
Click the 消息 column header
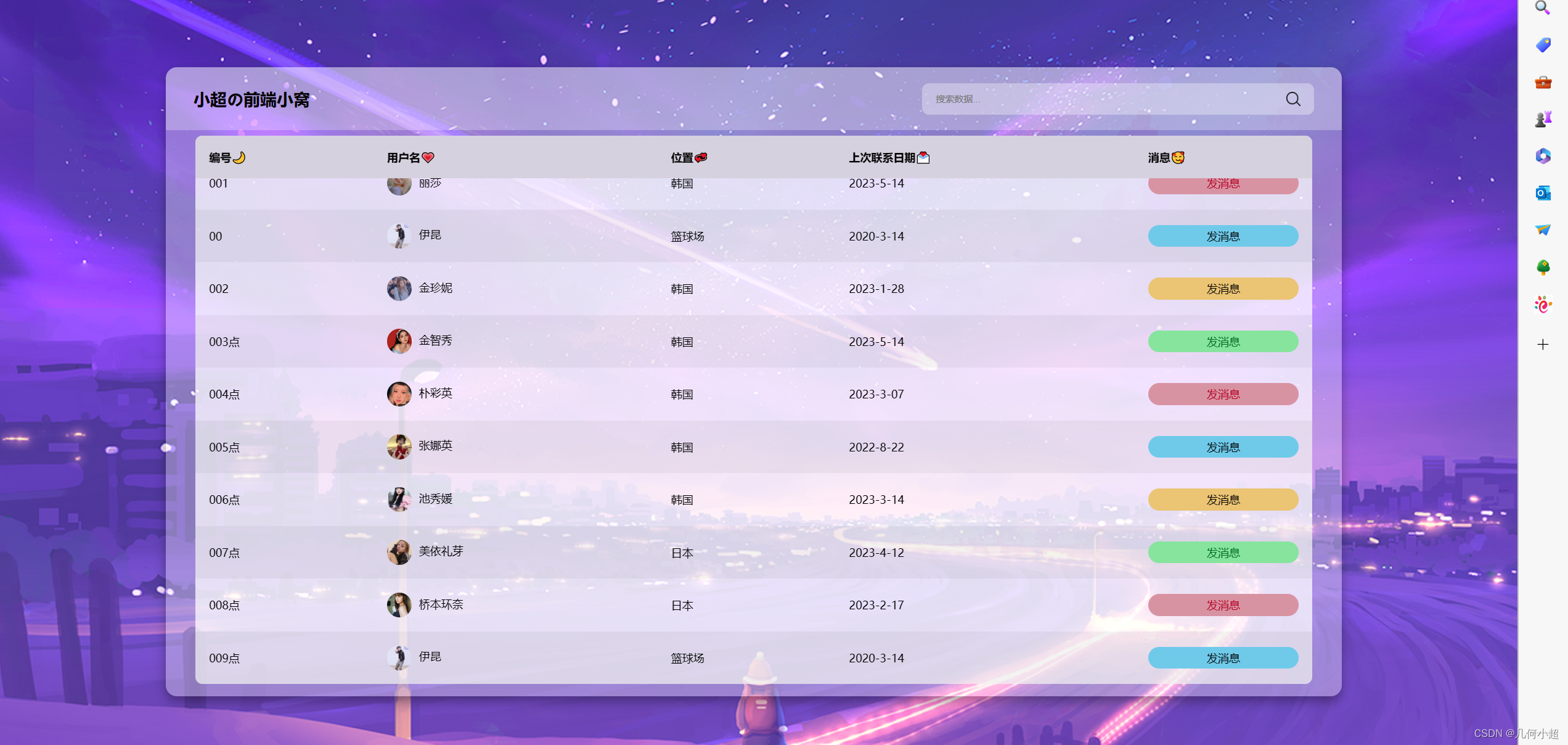1166,158
